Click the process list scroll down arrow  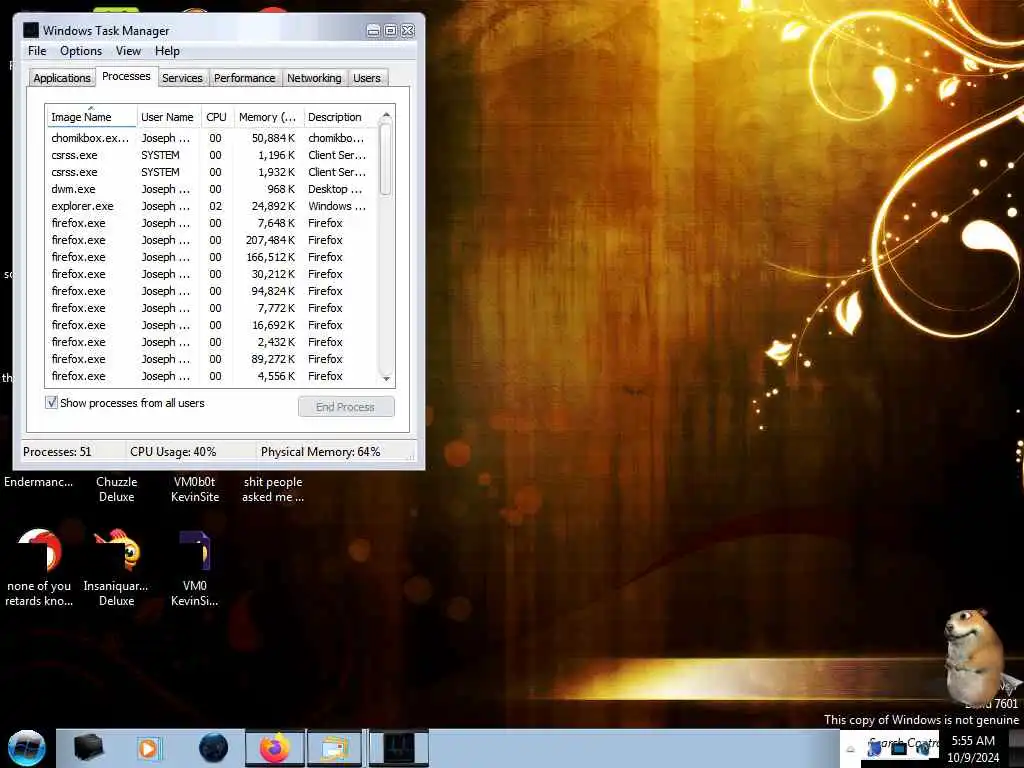click(386, 378)
